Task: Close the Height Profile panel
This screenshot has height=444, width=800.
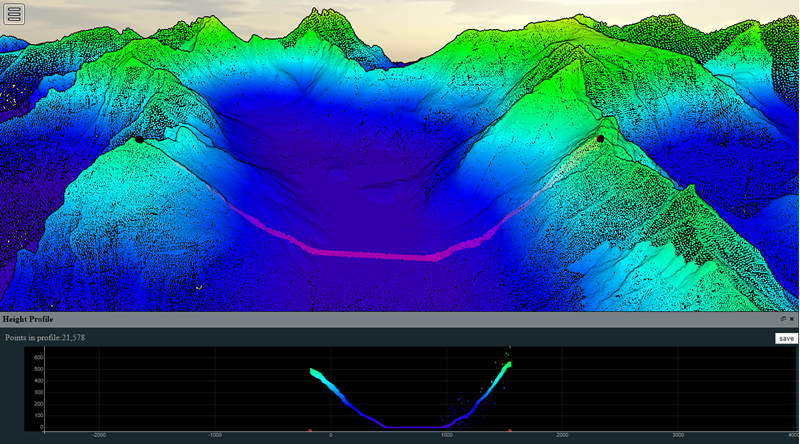Action: click(792, 318)
